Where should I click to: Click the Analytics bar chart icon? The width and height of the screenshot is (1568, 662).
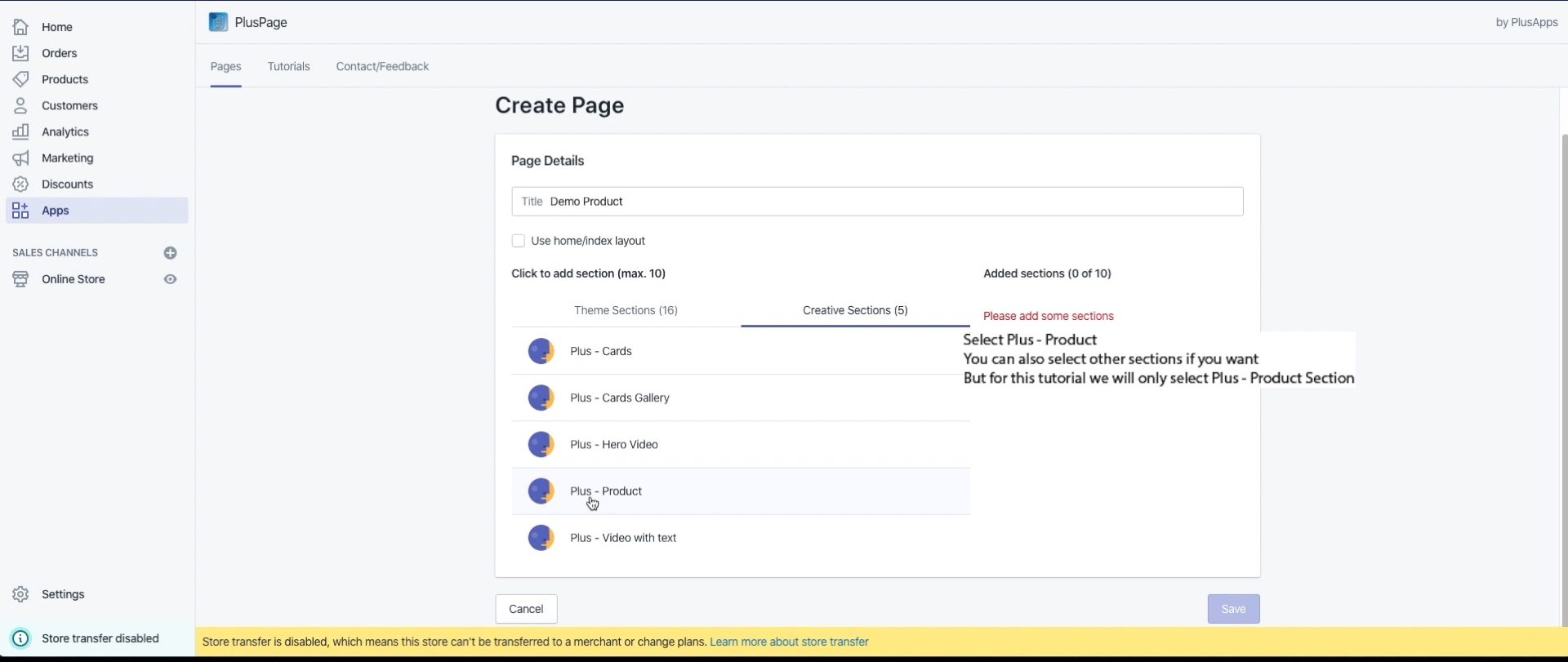coord(20,131)
